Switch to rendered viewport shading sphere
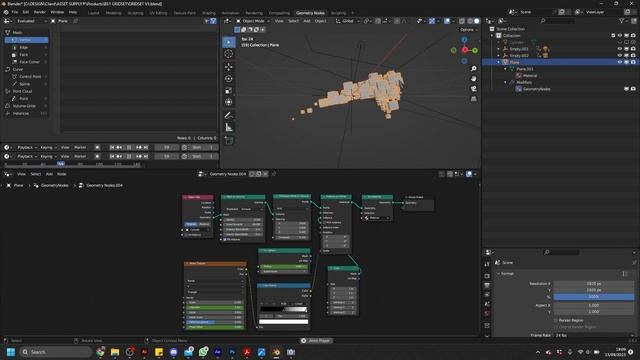640x360 pixels. click(476, 21)
